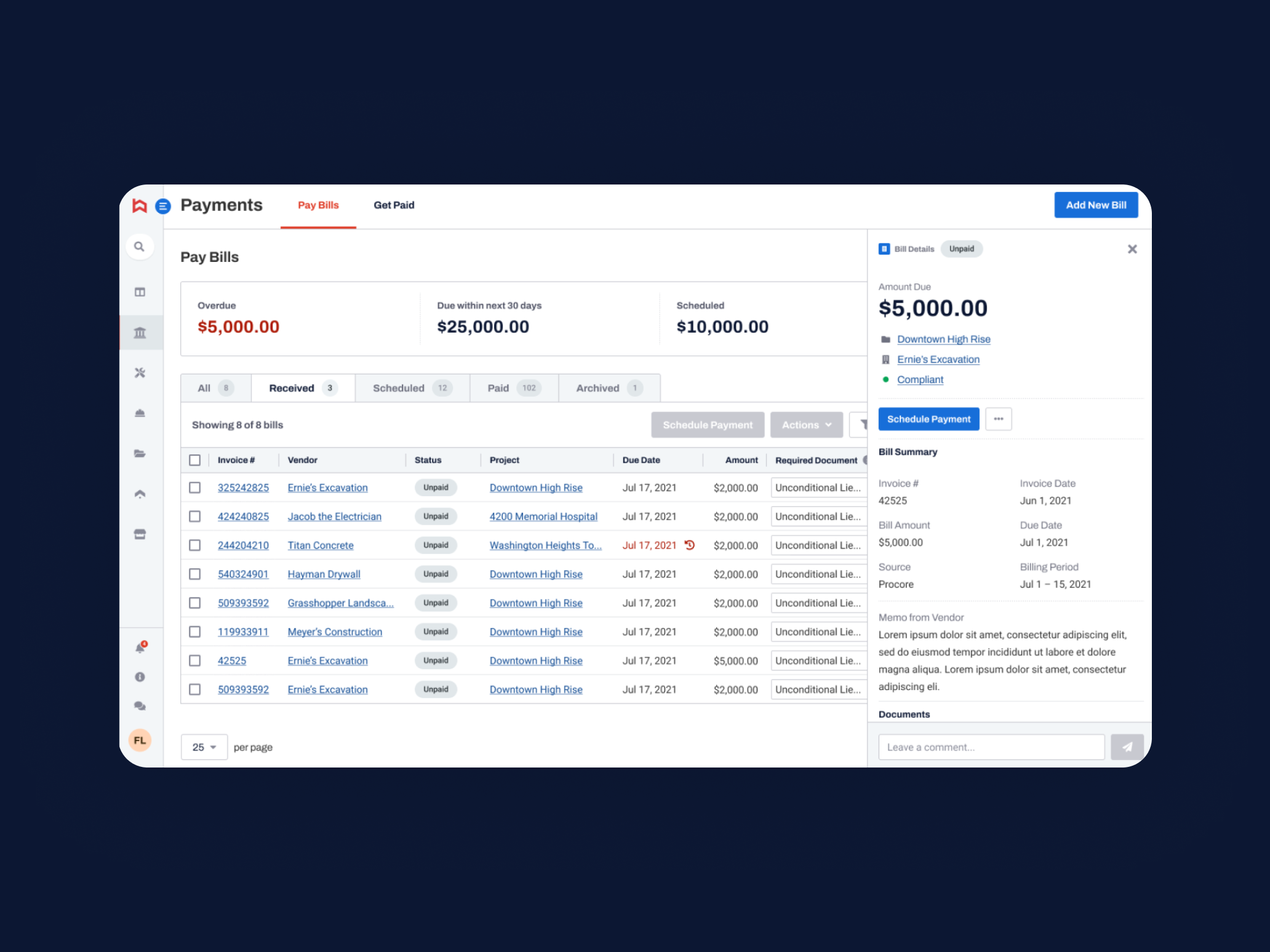
Task: Open the Actions dropdown
Action: click(x=806, y=425)
